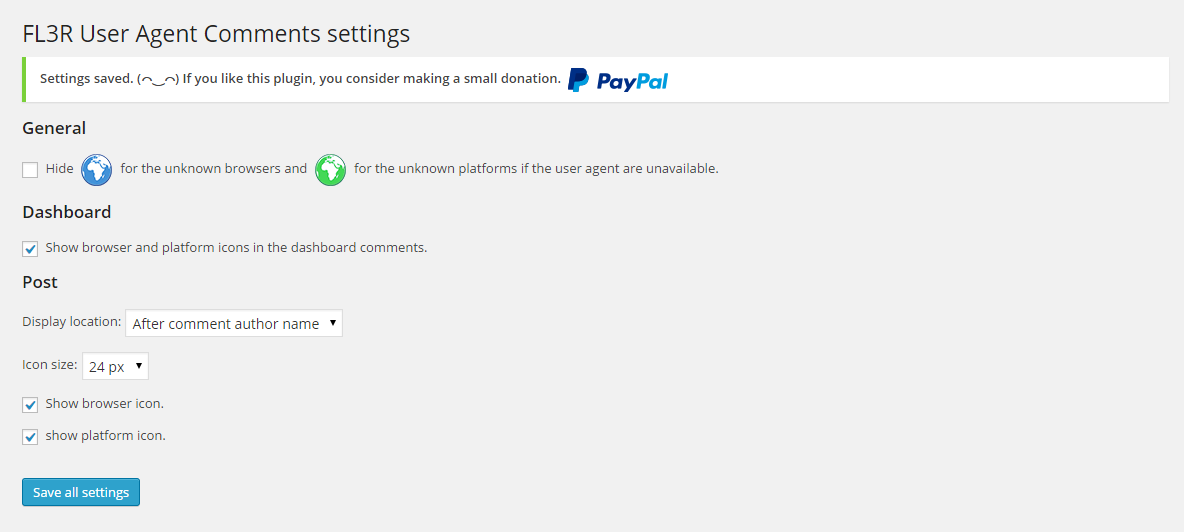Expand the Icon size dropdown

(x=115, y=366)
